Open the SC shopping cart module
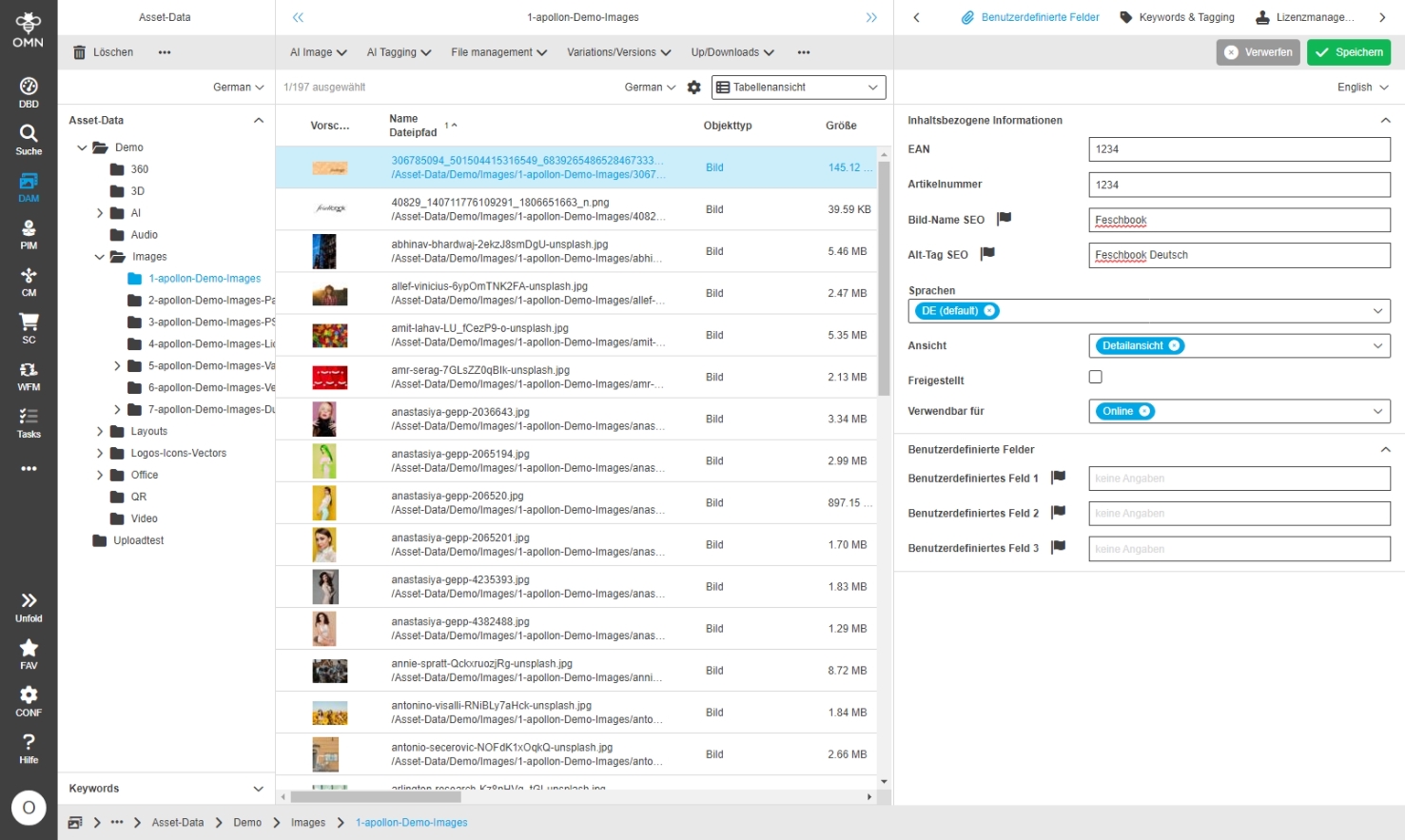The width and height of the screenshot is (1405, 840). click(x=29, y=327)
